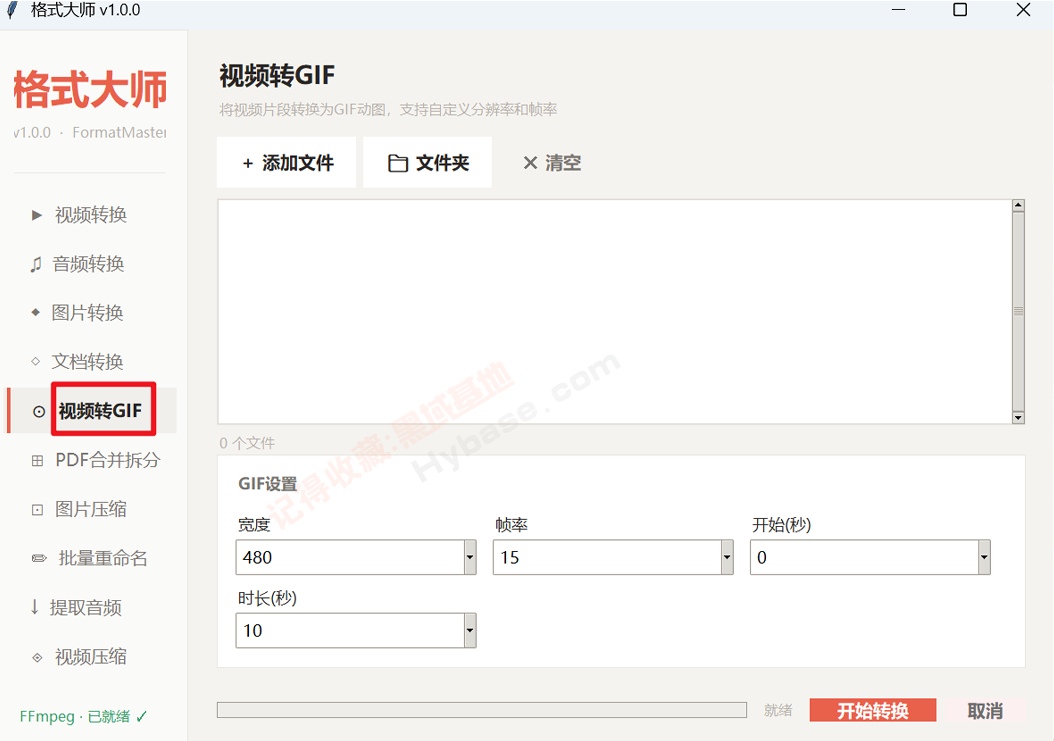Open the 开始(秒) dropdown arrow
This screenshot has width=1054, height=741.
(984, 557)
